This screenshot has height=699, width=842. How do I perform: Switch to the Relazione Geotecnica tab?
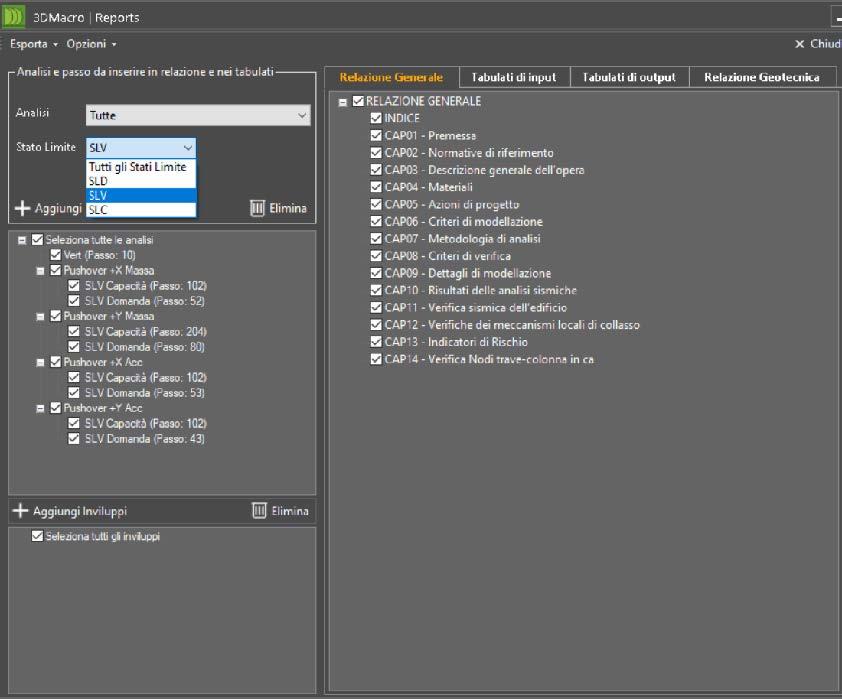(x=762, y=77)
